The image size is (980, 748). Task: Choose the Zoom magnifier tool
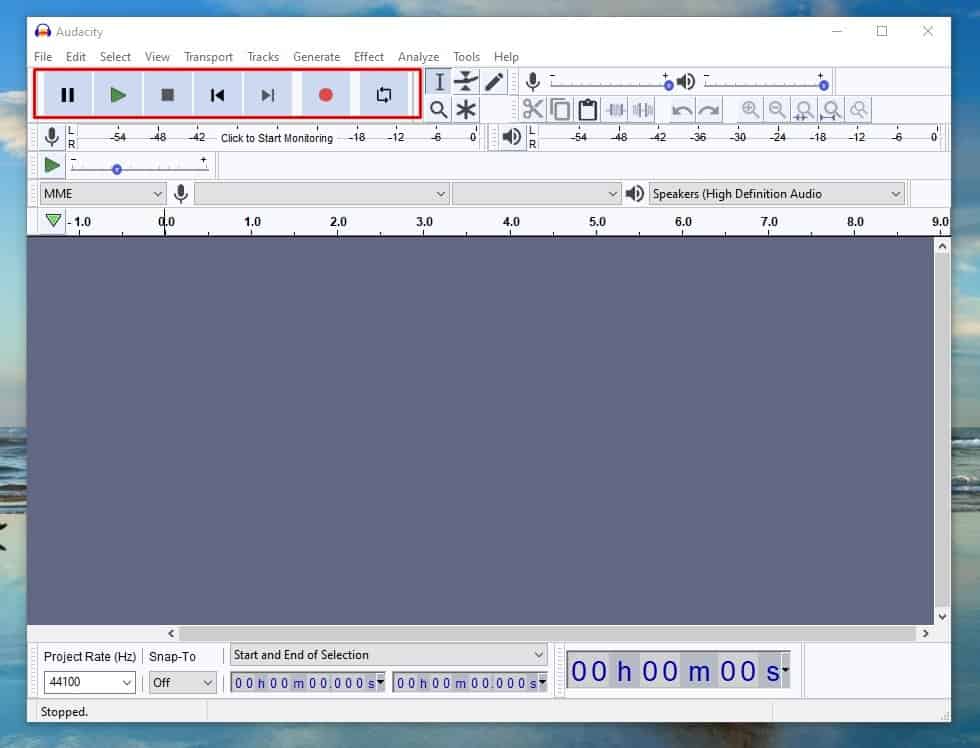(x=439, y=110)
